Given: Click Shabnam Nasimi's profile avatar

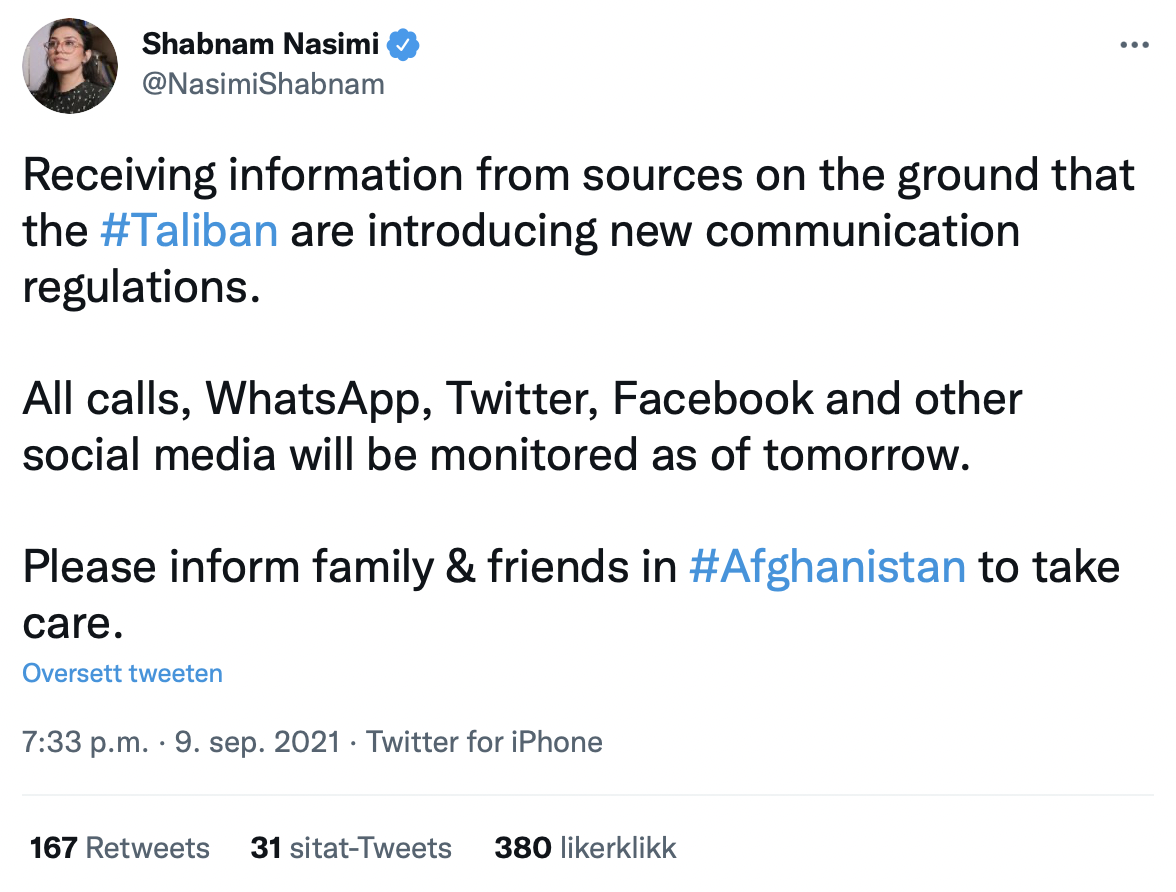Looking at the screenshot, I should point(70,65).
